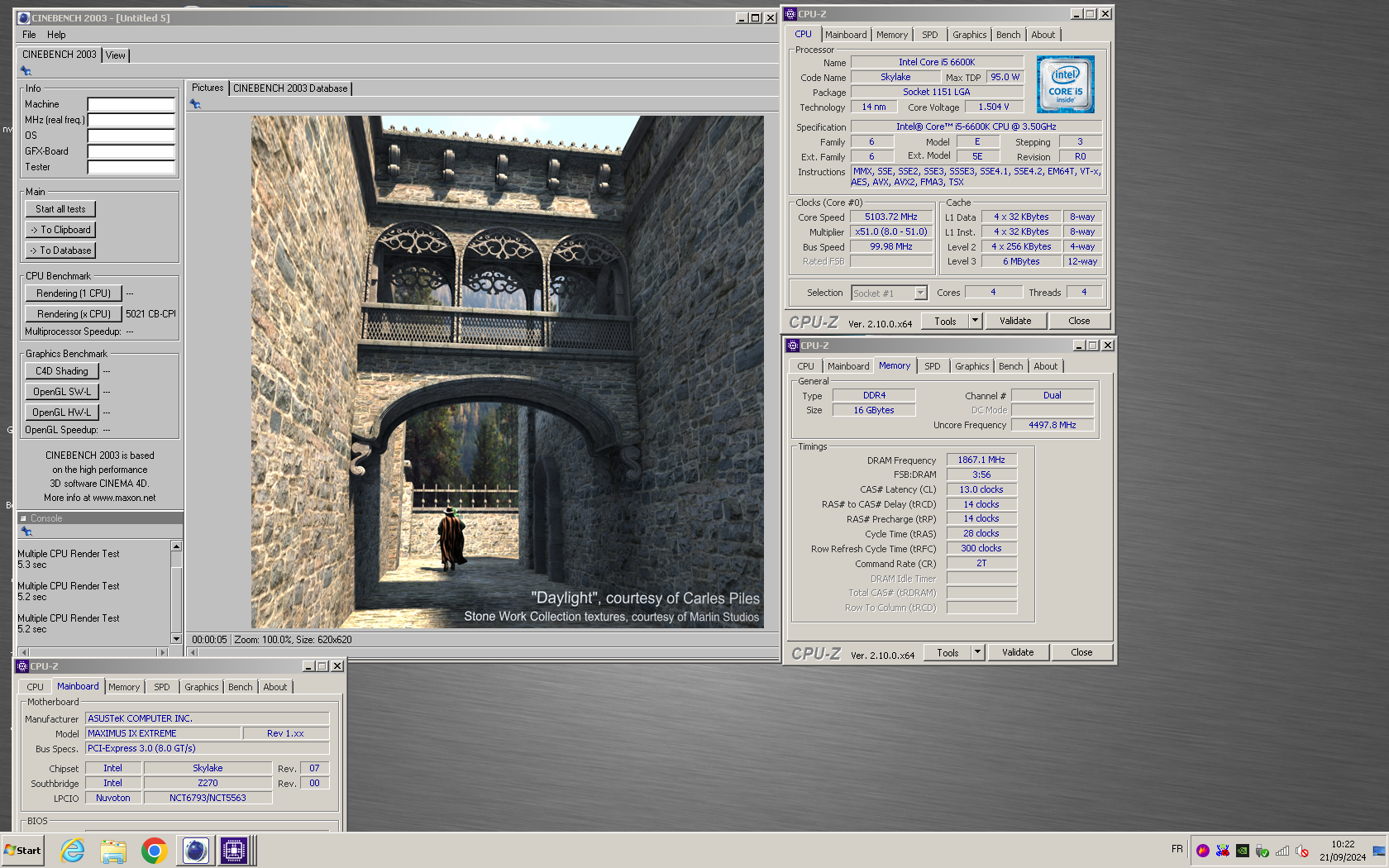Click Tools button in the CPU window
The height and width of the screenshot is (868, 1389).
pos(945,321)
